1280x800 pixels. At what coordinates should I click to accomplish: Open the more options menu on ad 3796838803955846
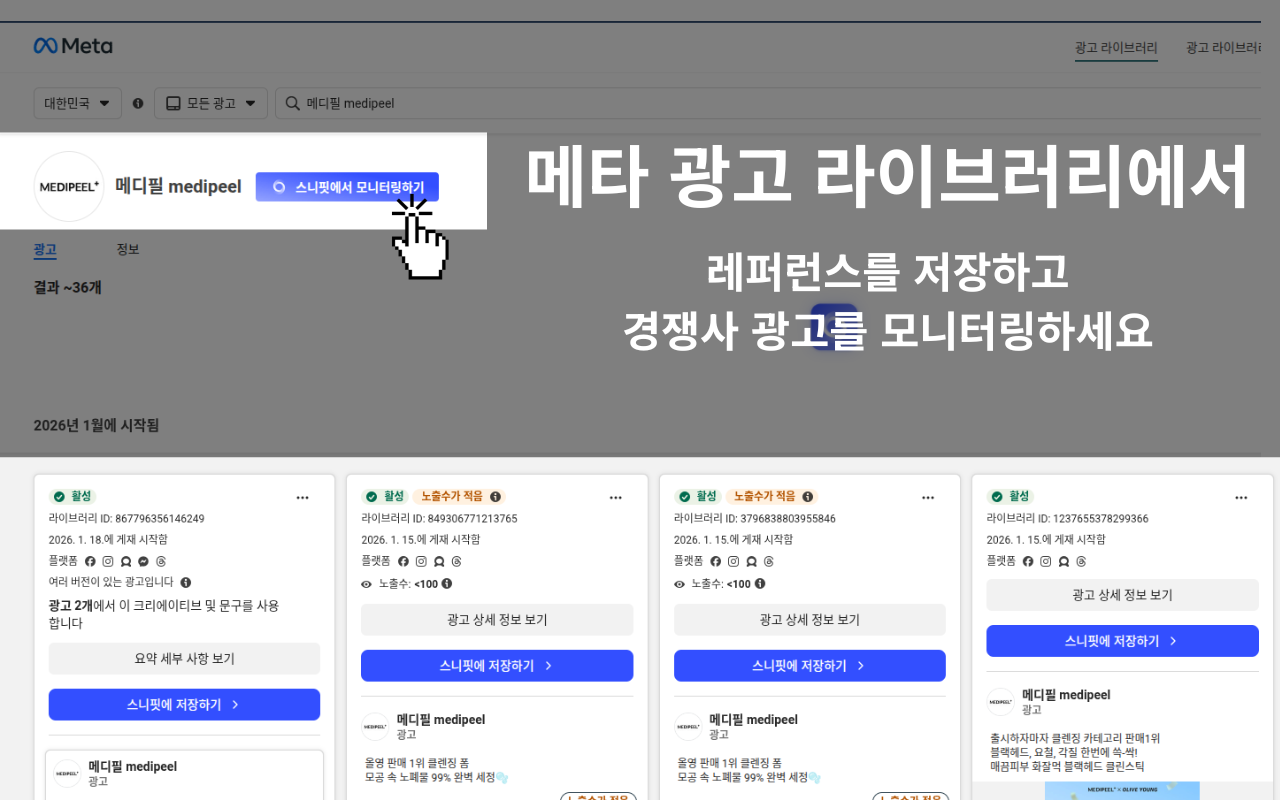coord(928,497)
